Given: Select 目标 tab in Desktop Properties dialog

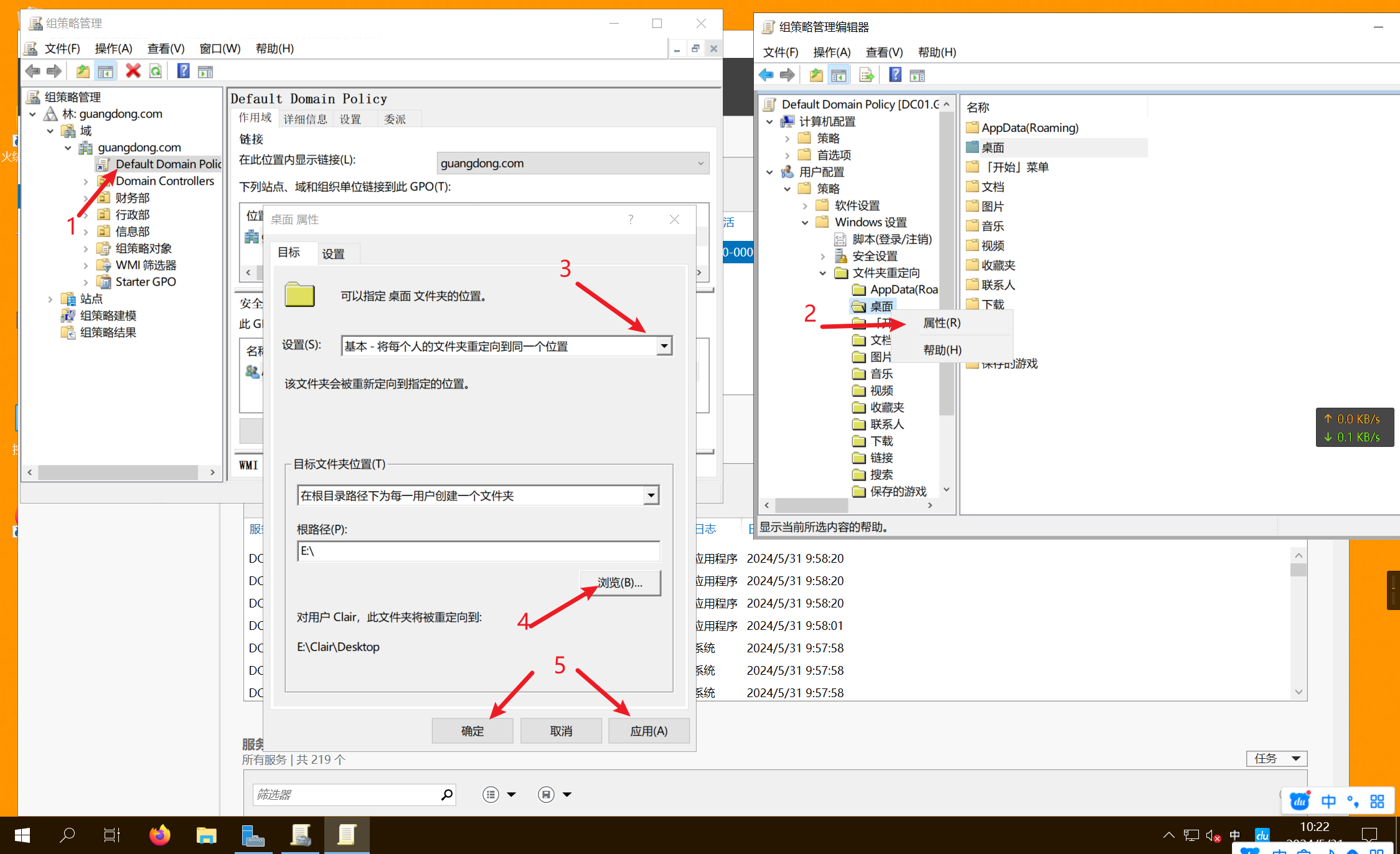Looking at the screenshot, I should point(289,252).
